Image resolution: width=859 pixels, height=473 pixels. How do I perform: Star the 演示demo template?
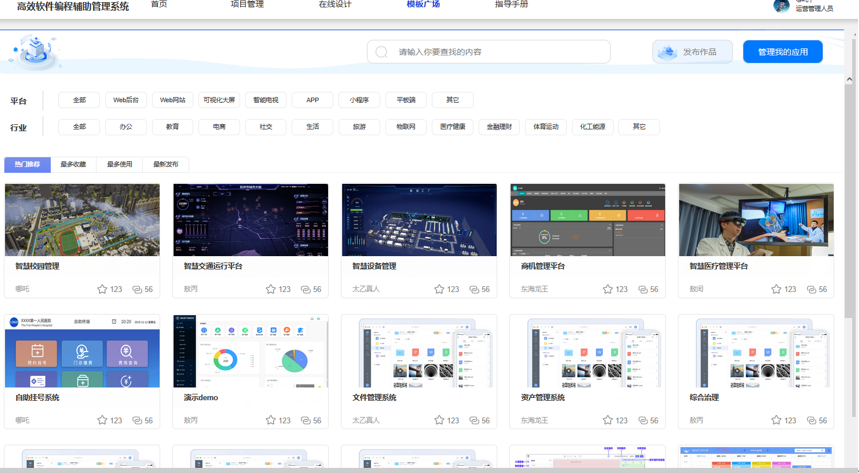tap(271, 420)
